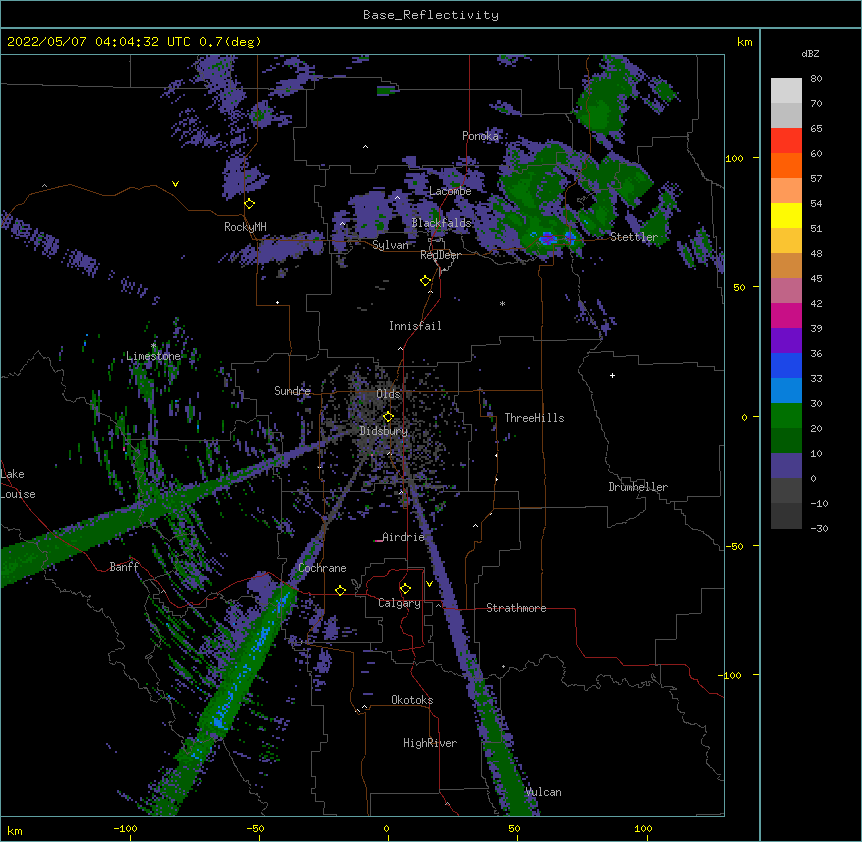Click the asterisk marker east of Innisfail
This screenshot has width=862, height=842.
pos(502,303)
